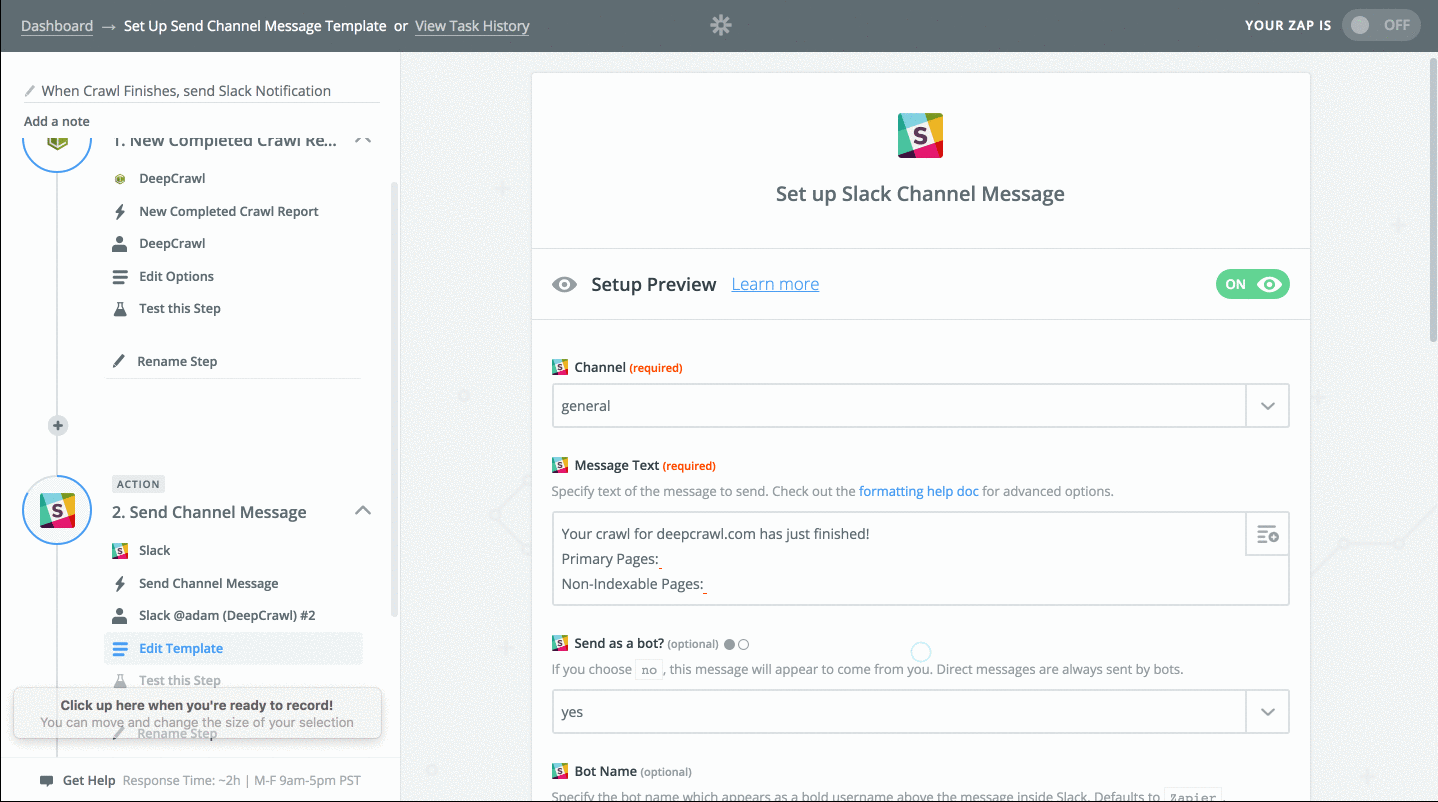This screenshot has width=1438, height=802.
Task: Click pencil icon beside step 1 Rename Step
Action: coord(119,362)
